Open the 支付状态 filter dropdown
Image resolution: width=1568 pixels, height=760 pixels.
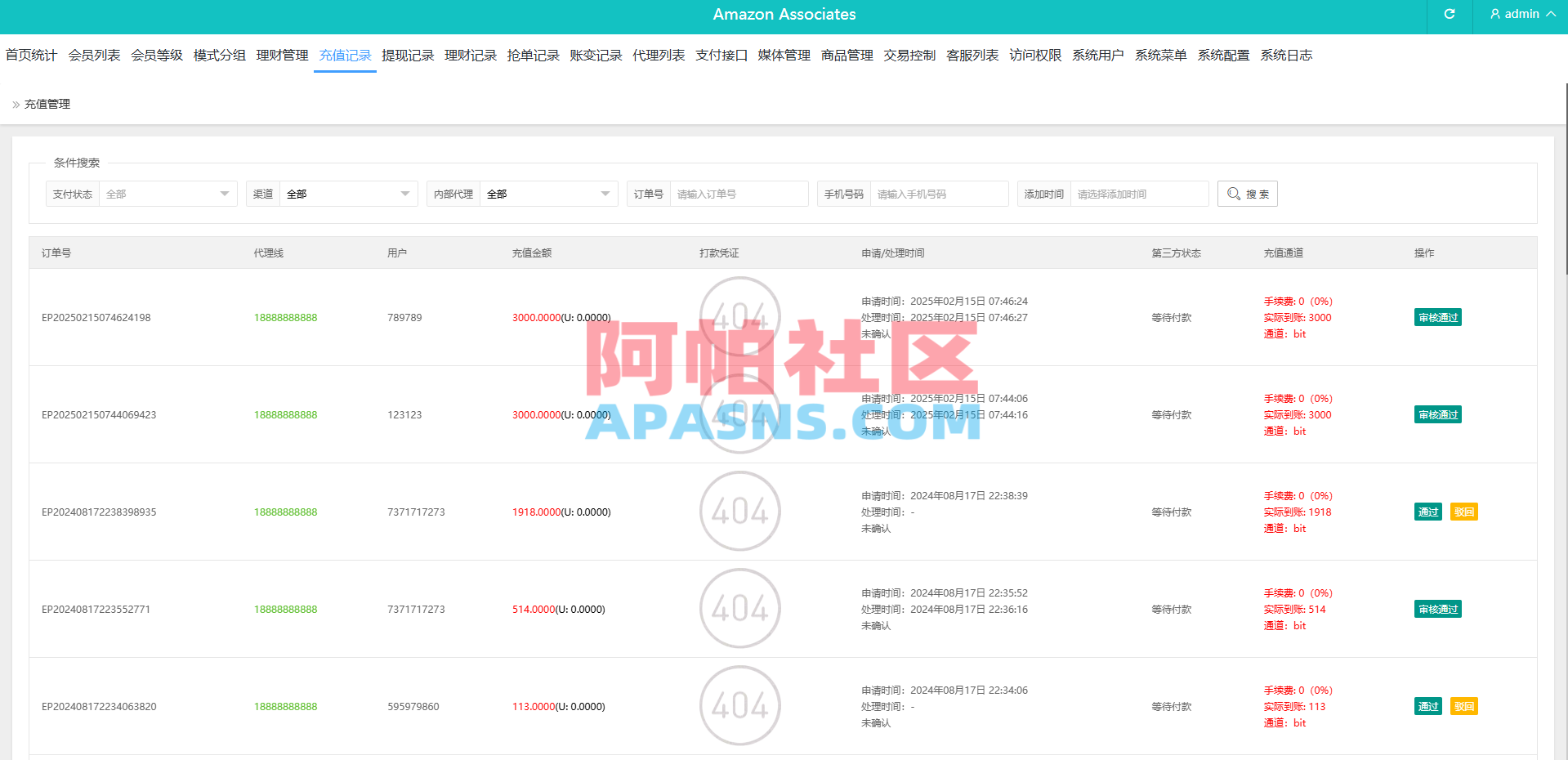coord(168,194)
